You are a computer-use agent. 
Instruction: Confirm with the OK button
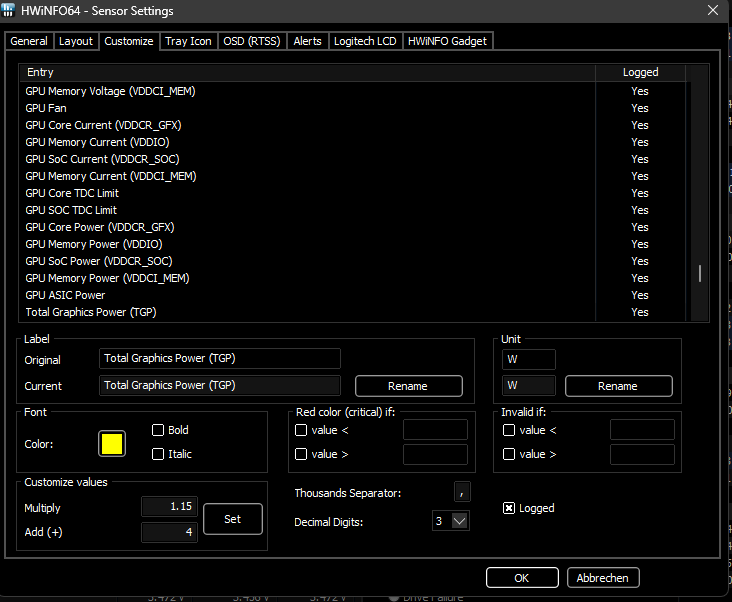[522, 578]
